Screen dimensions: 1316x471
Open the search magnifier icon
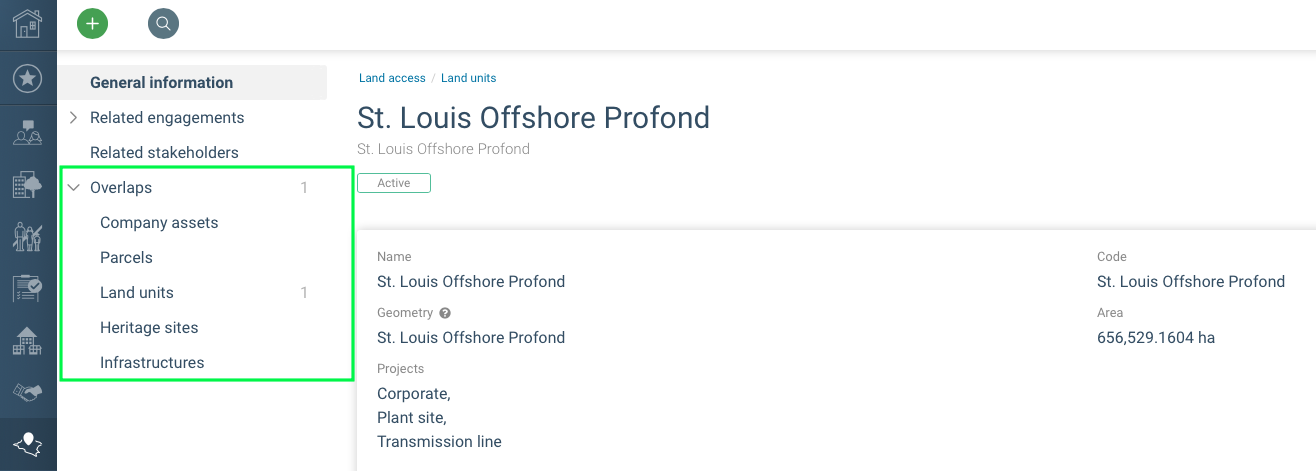pos(163,23)
